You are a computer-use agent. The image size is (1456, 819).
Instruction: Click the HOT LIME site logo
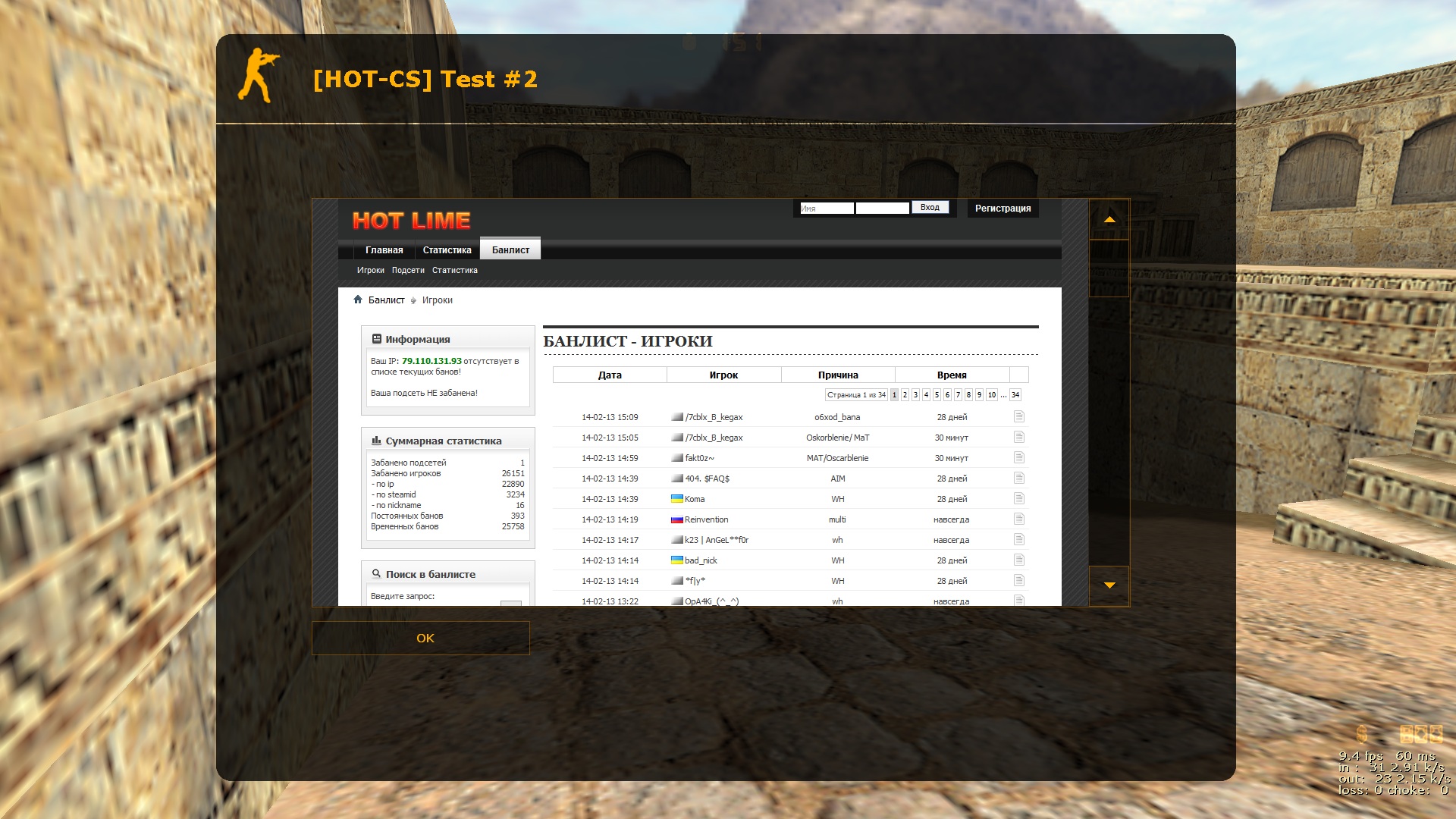point(411,221)
